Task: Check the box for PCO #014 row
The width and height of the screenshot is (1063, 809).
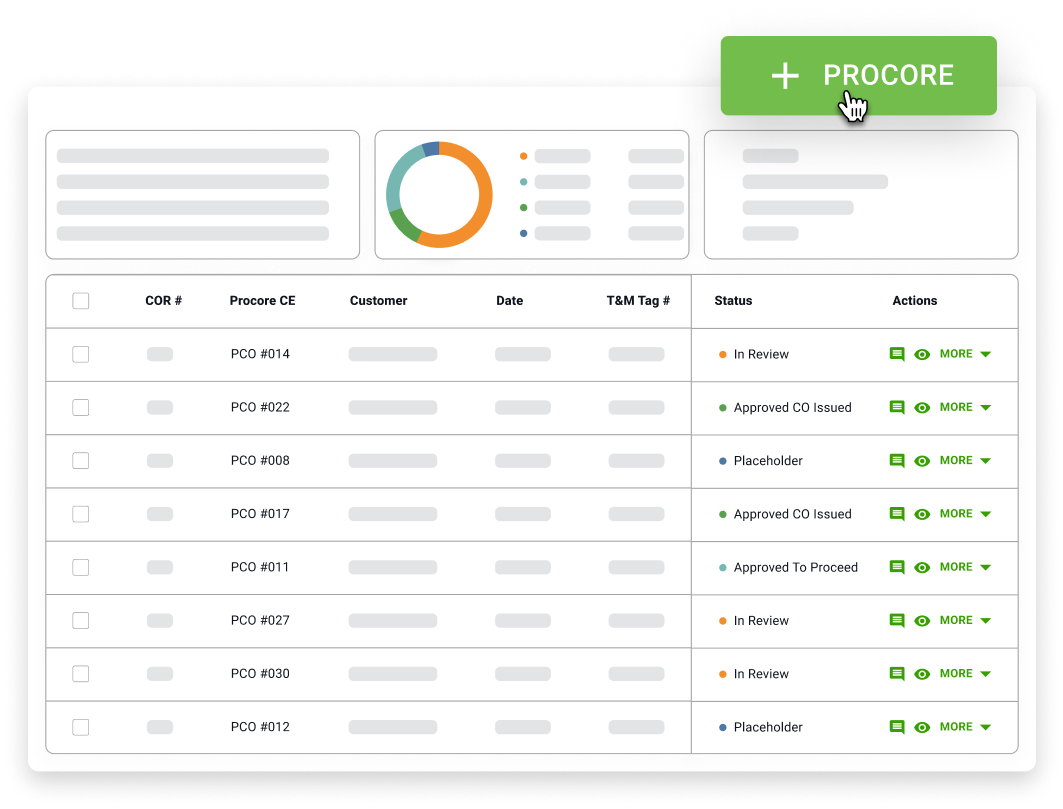Action: pos(81,354)
